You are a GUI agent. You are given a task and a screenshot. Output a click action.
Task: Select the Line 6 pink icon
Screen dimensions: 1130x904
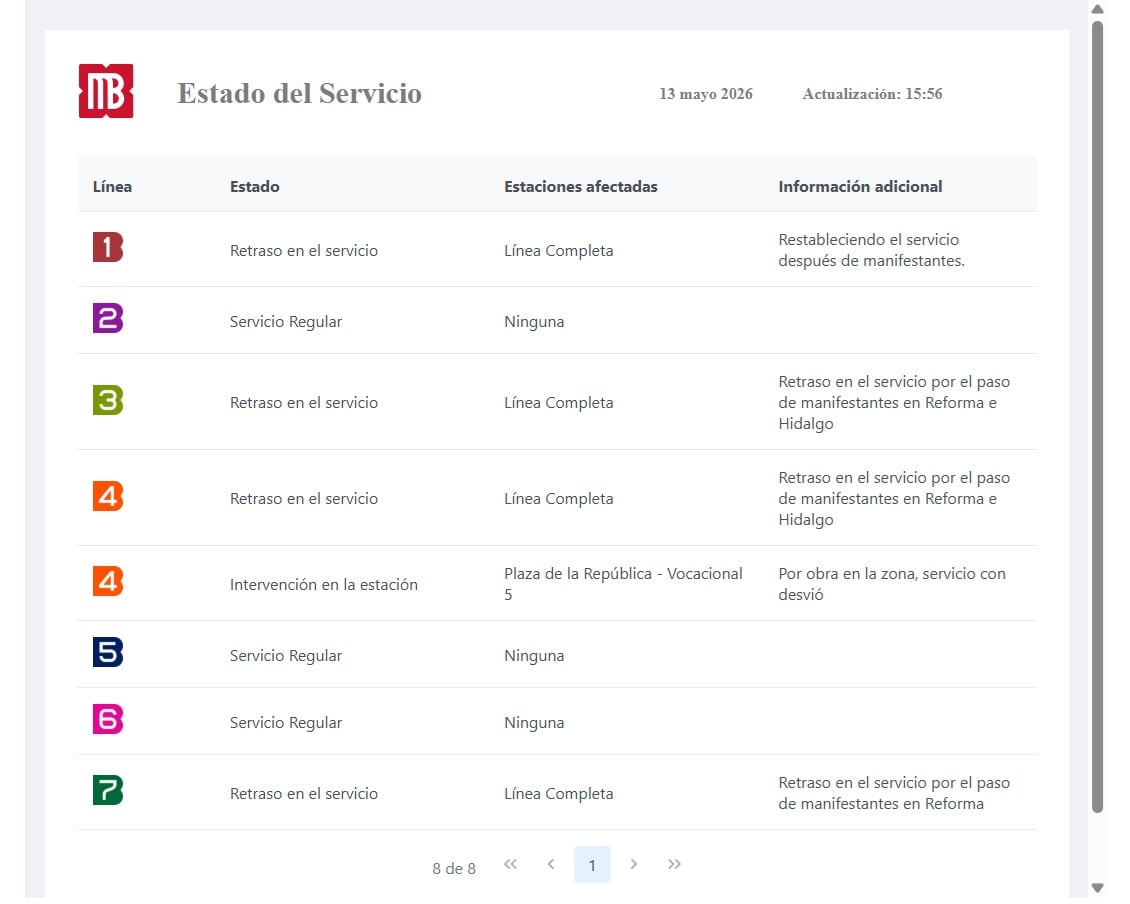[x=108, y=720]
